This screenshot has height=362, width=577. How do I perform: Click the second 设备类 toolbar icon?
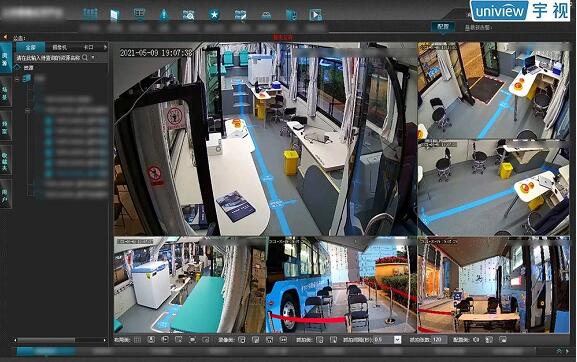(x=255, y=340)
